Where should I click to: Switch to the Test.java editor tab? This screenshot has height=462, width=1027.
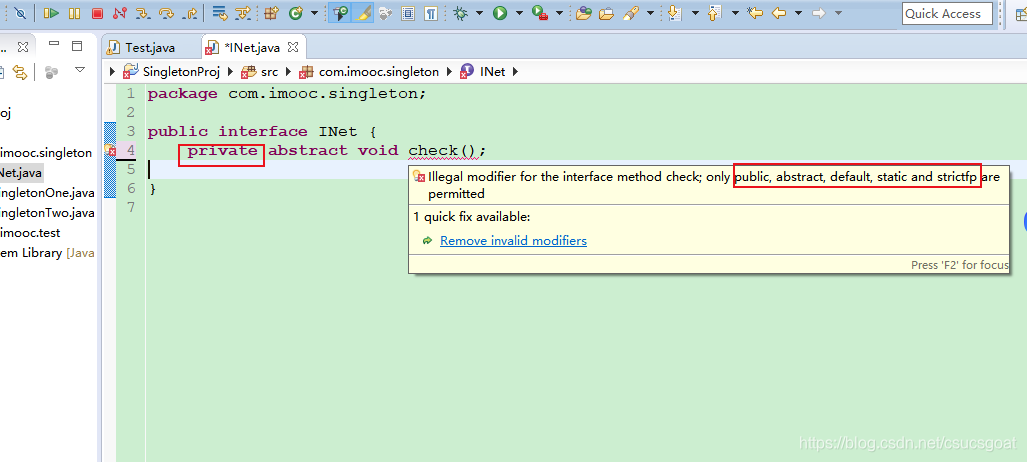click(150, 48)
